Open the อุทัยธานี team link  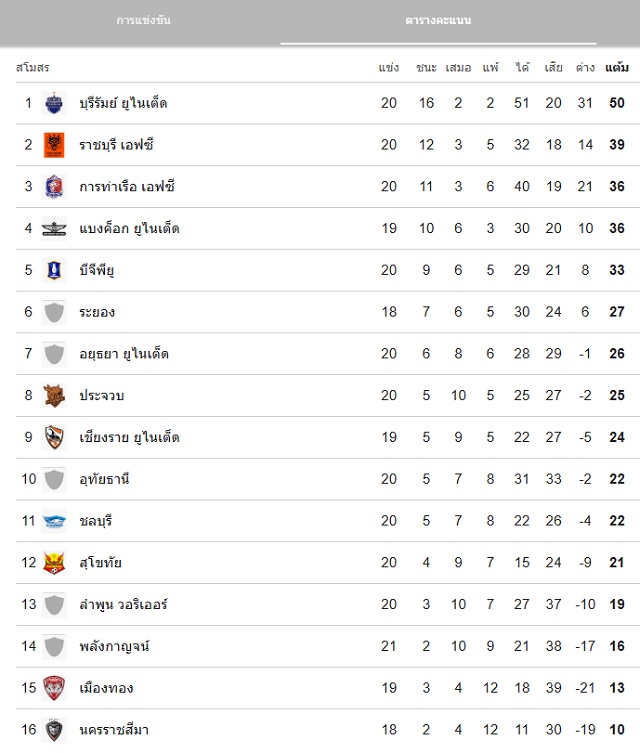point(105,479)
